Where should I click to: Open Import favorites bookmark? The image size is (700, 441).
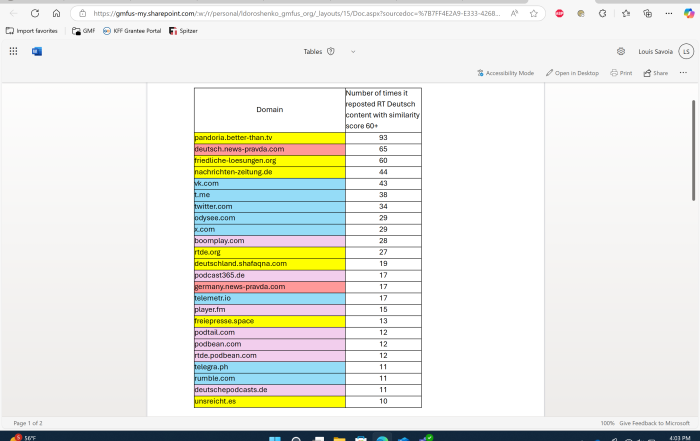click(32, 31)
